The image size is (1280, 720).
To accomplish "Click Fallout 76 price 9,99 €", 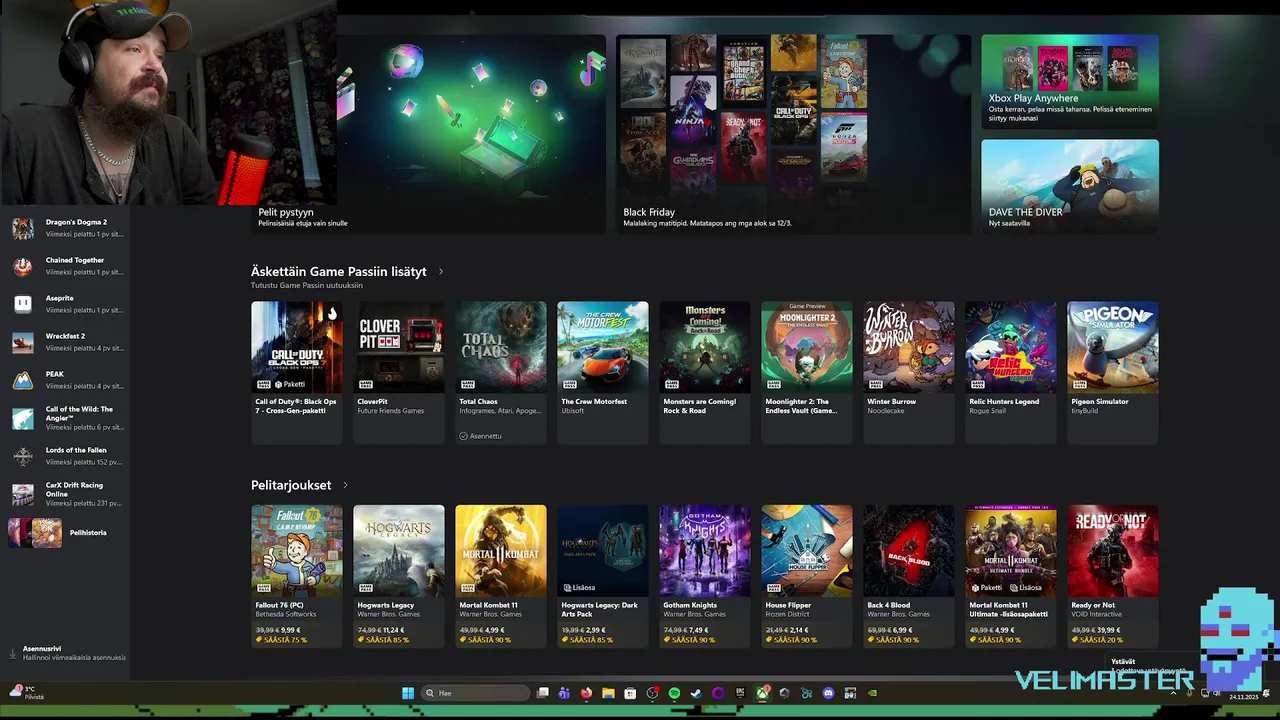I will point(291,630).
